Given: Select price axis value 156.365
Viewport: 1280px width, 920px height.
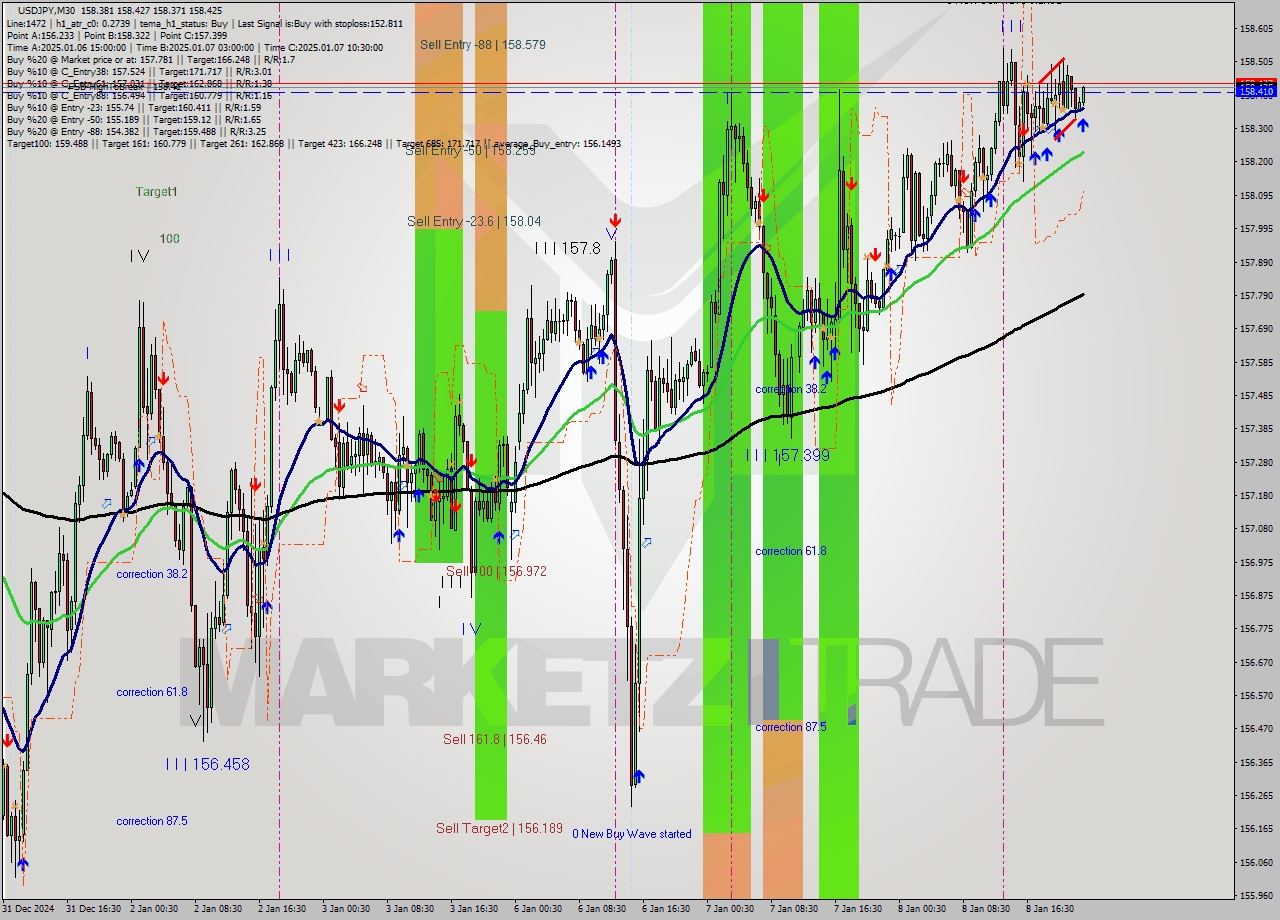Looking at the screenshot, I should (x=1257, y=762).
